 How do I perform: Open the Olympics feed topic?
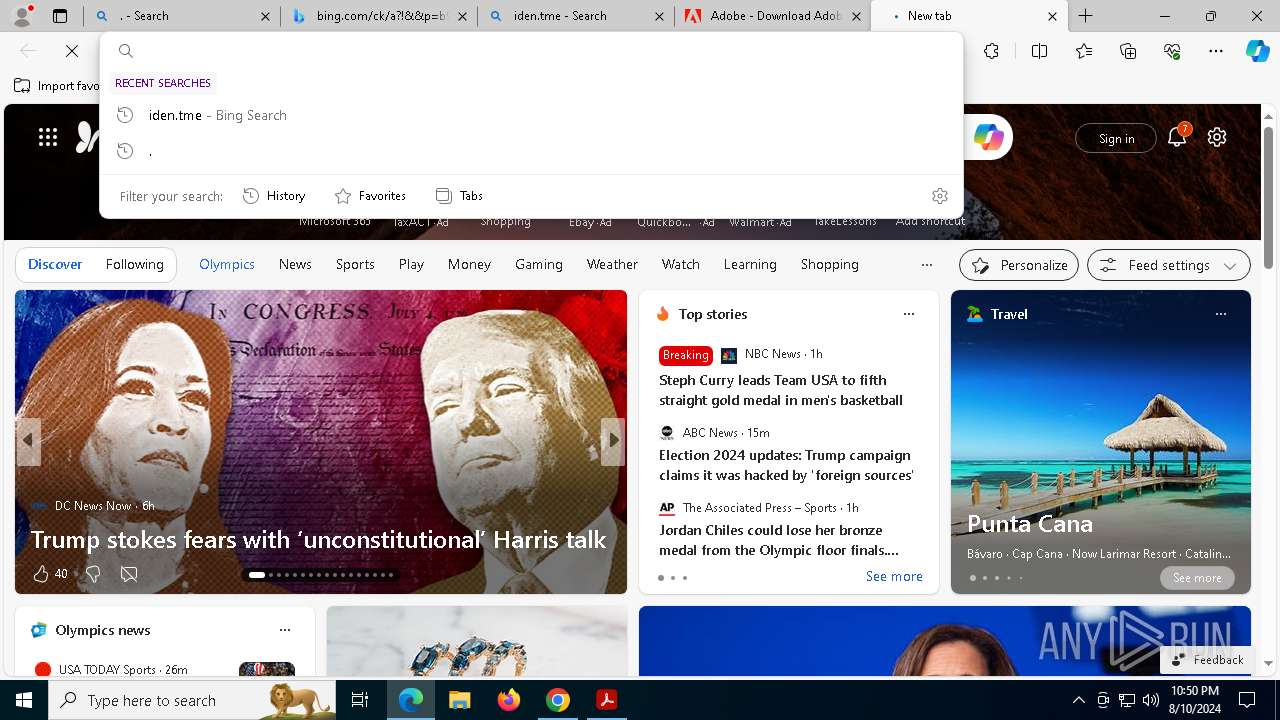(x=227, y=264)
